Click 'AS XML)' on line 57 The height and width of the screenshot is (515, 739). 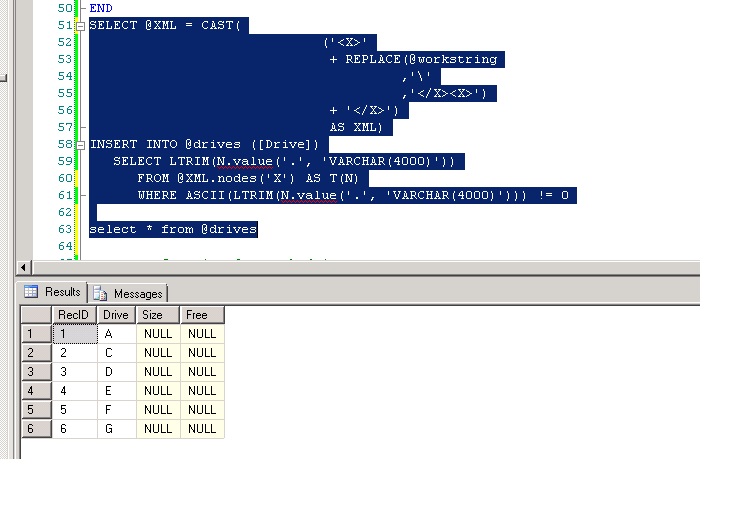pos(356,127)
